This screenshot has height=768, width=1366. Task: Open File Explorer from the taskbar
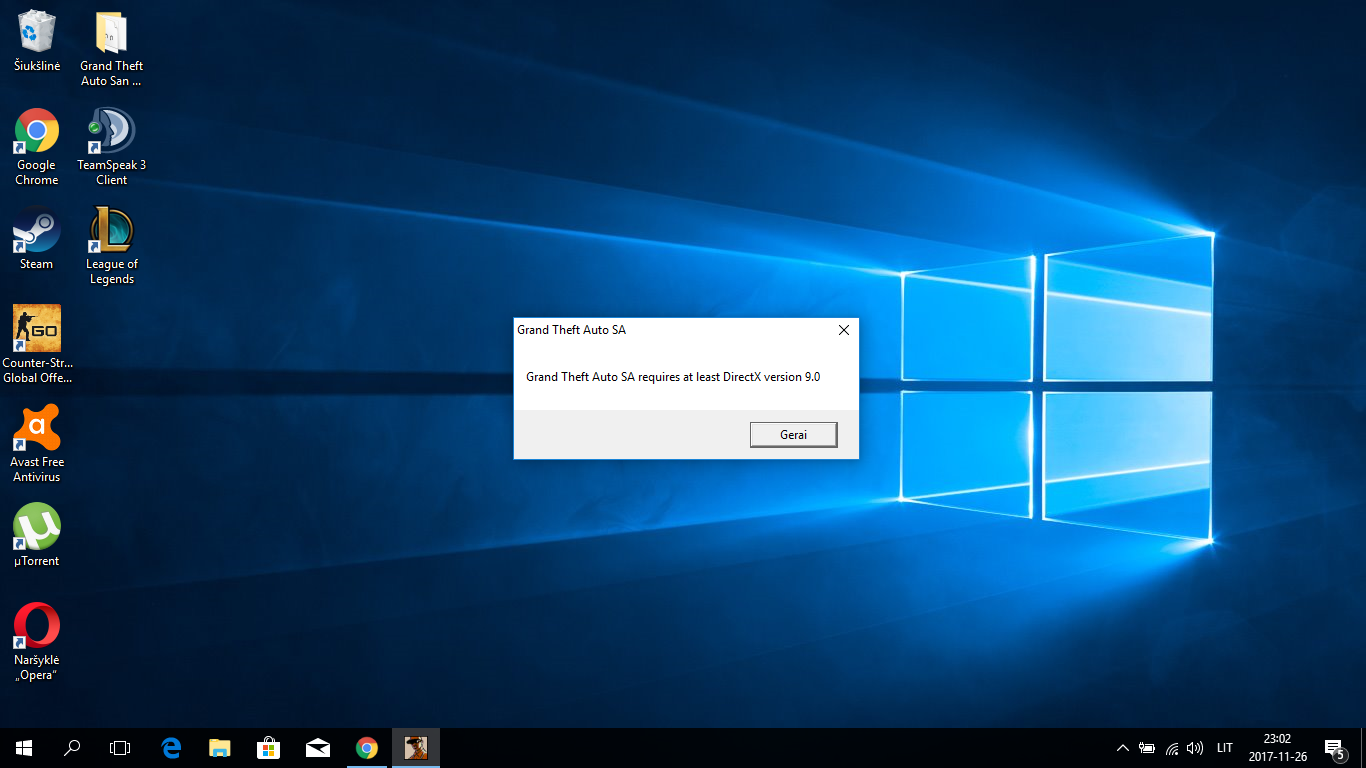[220, 748]
